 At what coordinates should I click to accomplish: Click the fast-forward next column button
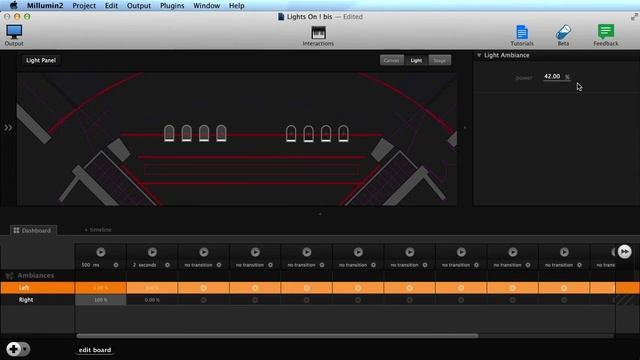click(624, 252)
